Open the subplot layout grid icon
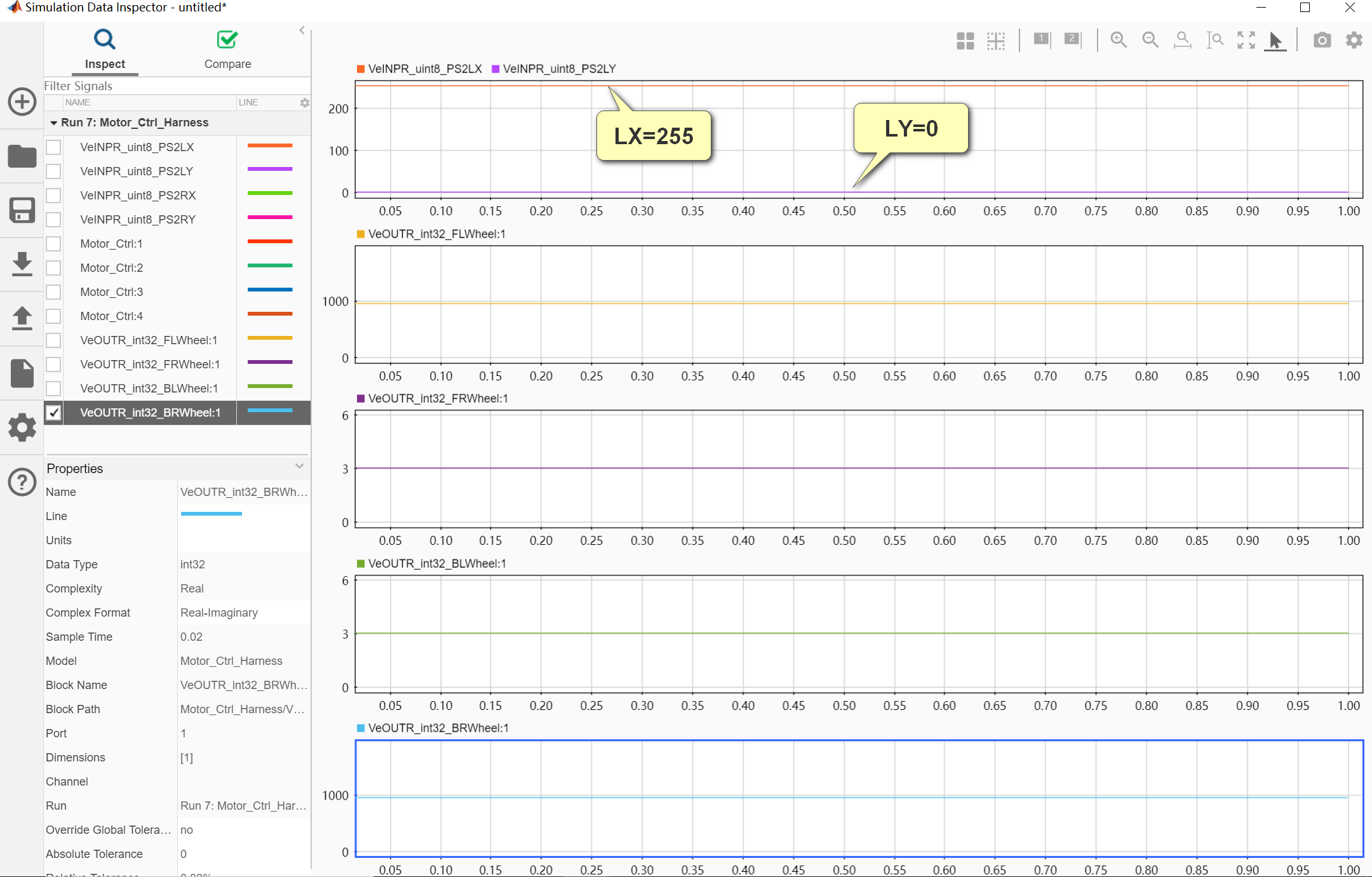The image size is (1372, 877). pos(965,41)
